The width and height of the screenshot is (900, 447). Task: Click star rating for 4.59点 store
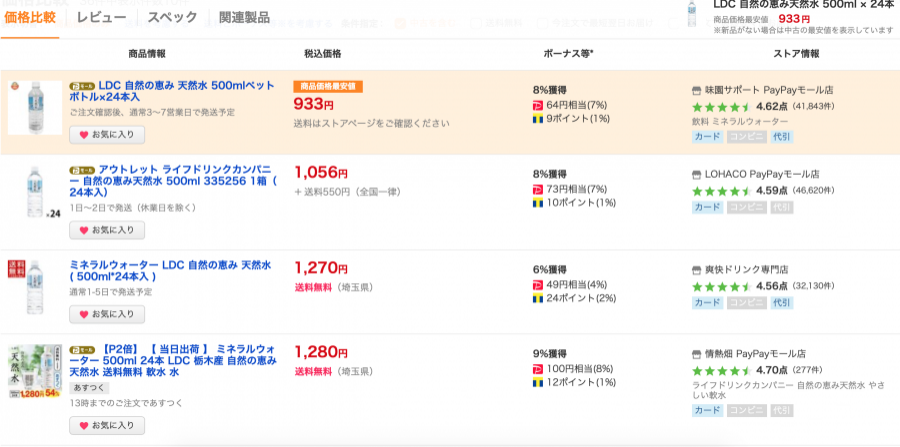pyautogui.click(x=721, y=191)
